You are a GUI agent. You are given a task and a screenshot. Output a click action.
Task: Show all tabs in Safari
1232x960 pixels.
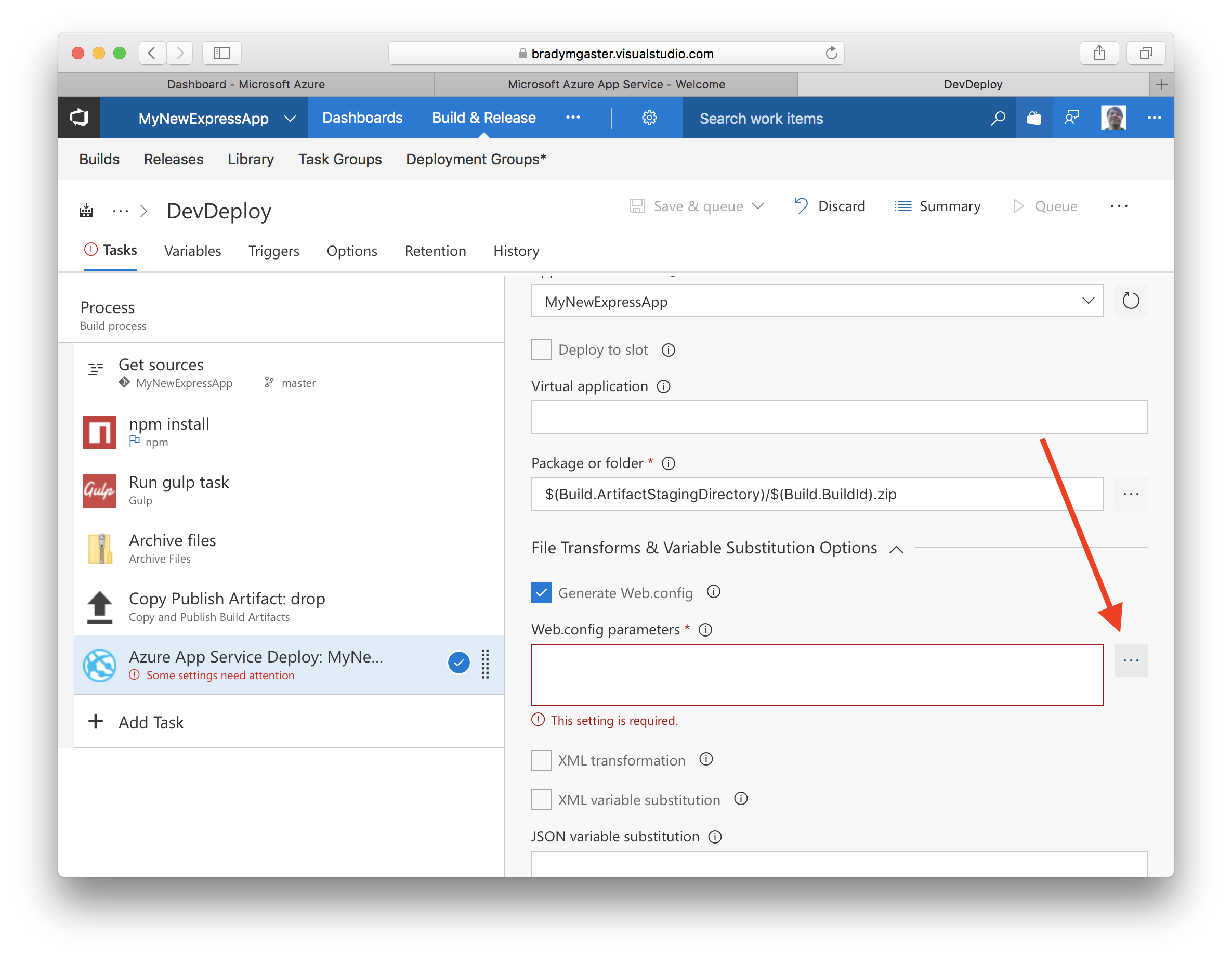(x=1145, y=53)
